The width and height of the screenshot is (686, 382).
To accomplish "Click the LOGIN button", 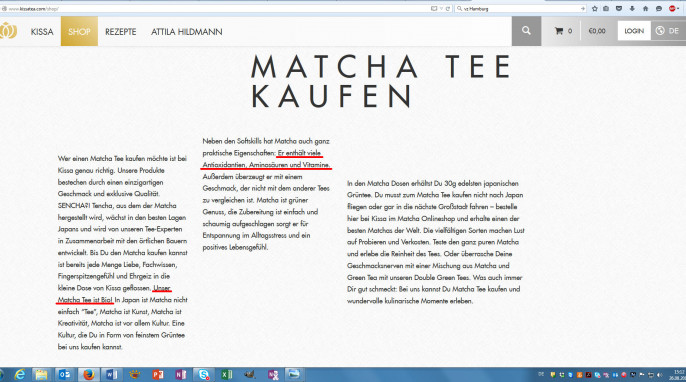I will (634, 31).
